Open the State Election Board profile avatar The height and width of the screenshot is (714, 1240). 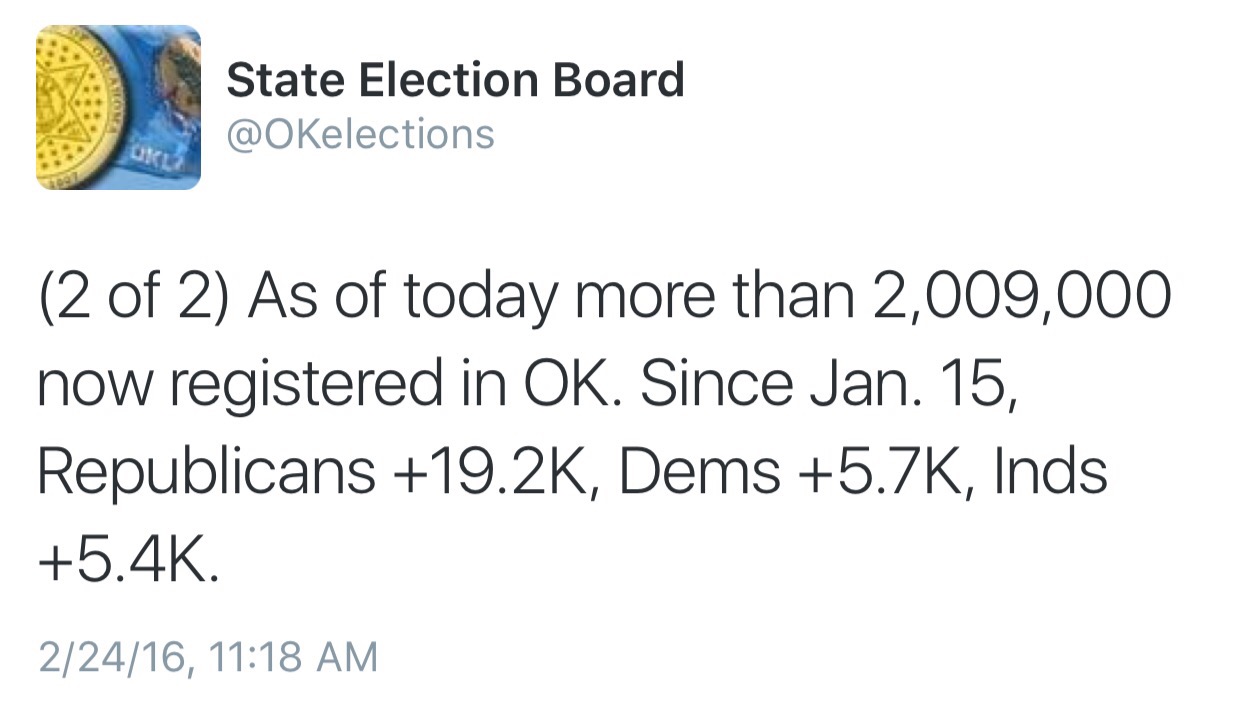(x=118, y=108)
